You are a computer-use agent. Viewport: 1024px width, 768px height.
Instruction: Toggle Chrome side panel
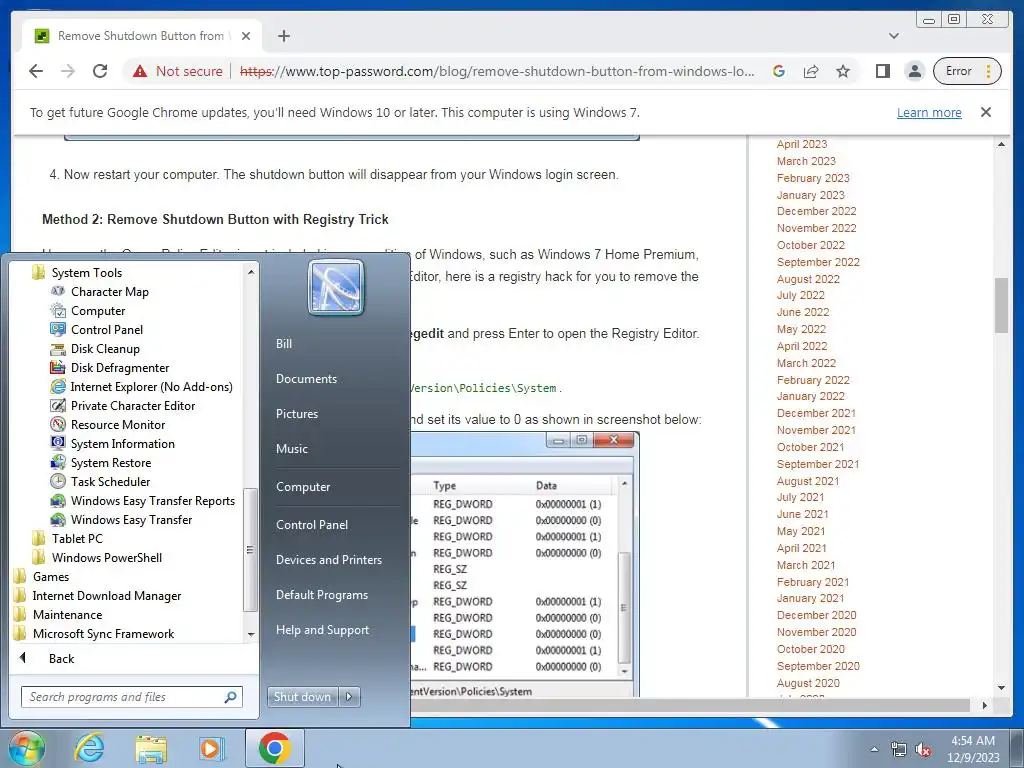(x=883, y=71)
